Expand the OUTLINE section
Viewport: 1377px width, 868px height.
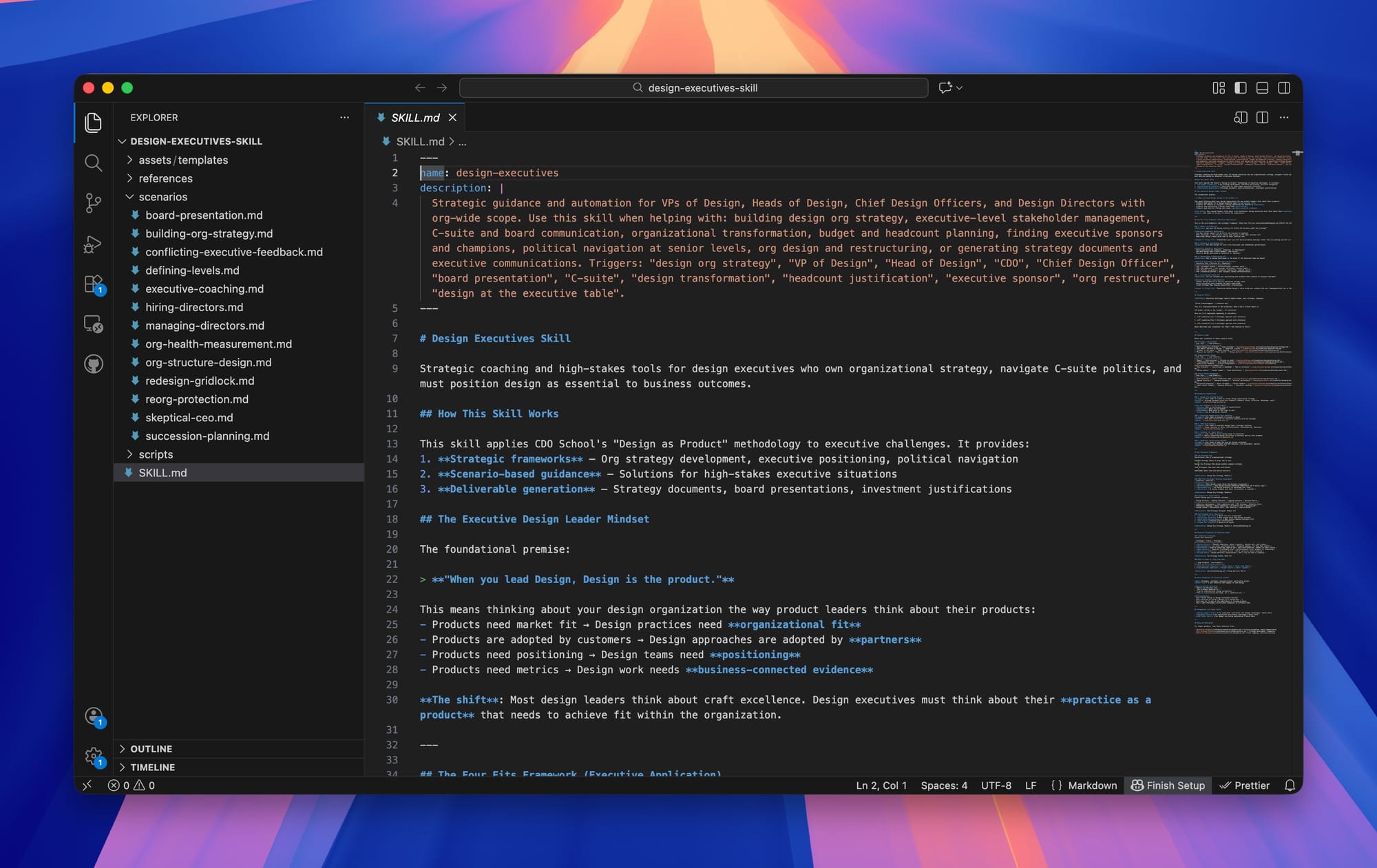151,748
